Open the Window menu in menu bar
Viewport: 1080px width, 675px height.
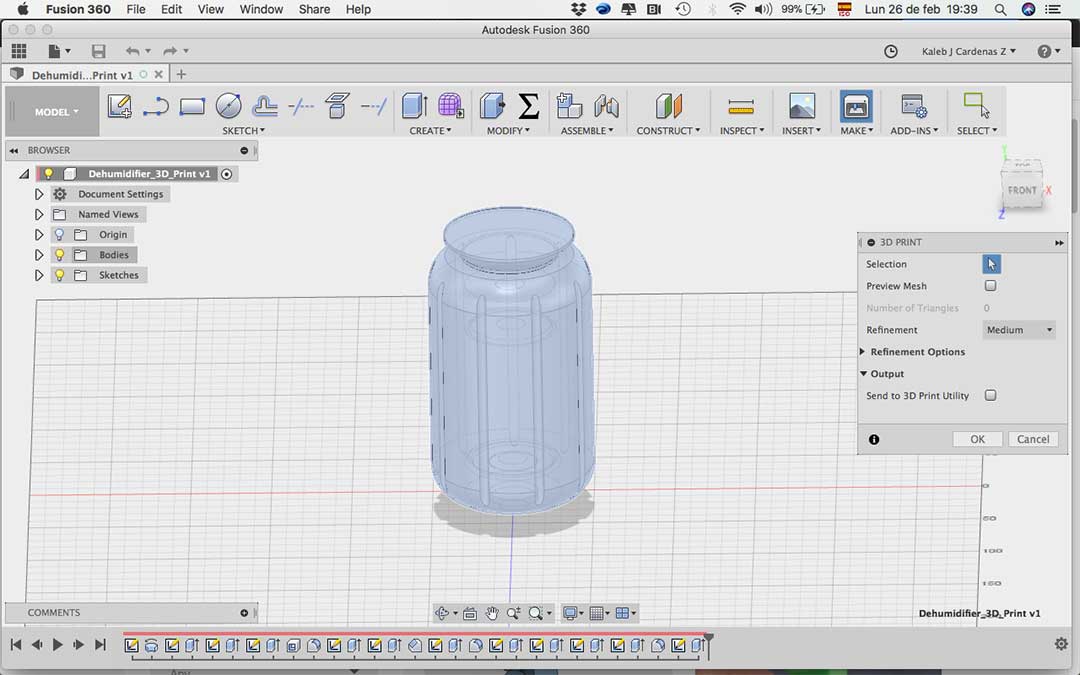[x=261, y=9]
